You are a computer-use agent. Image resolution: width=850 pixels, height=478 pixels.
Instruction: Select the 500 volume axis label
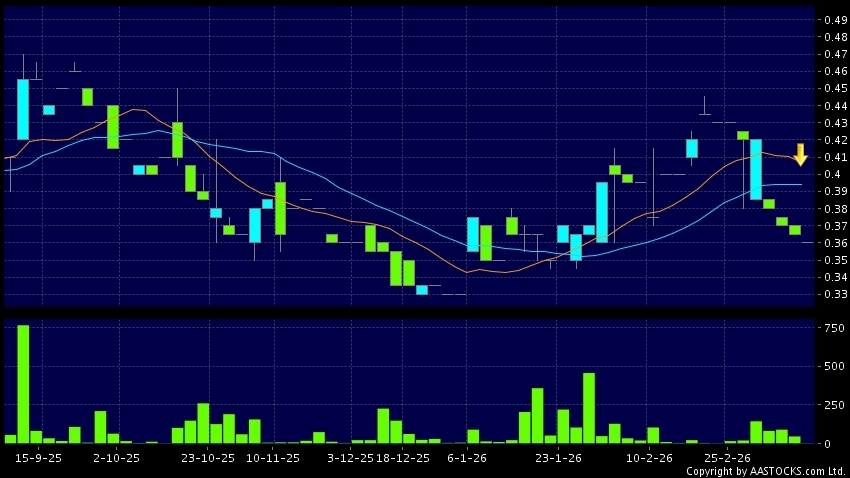[830, 366]
